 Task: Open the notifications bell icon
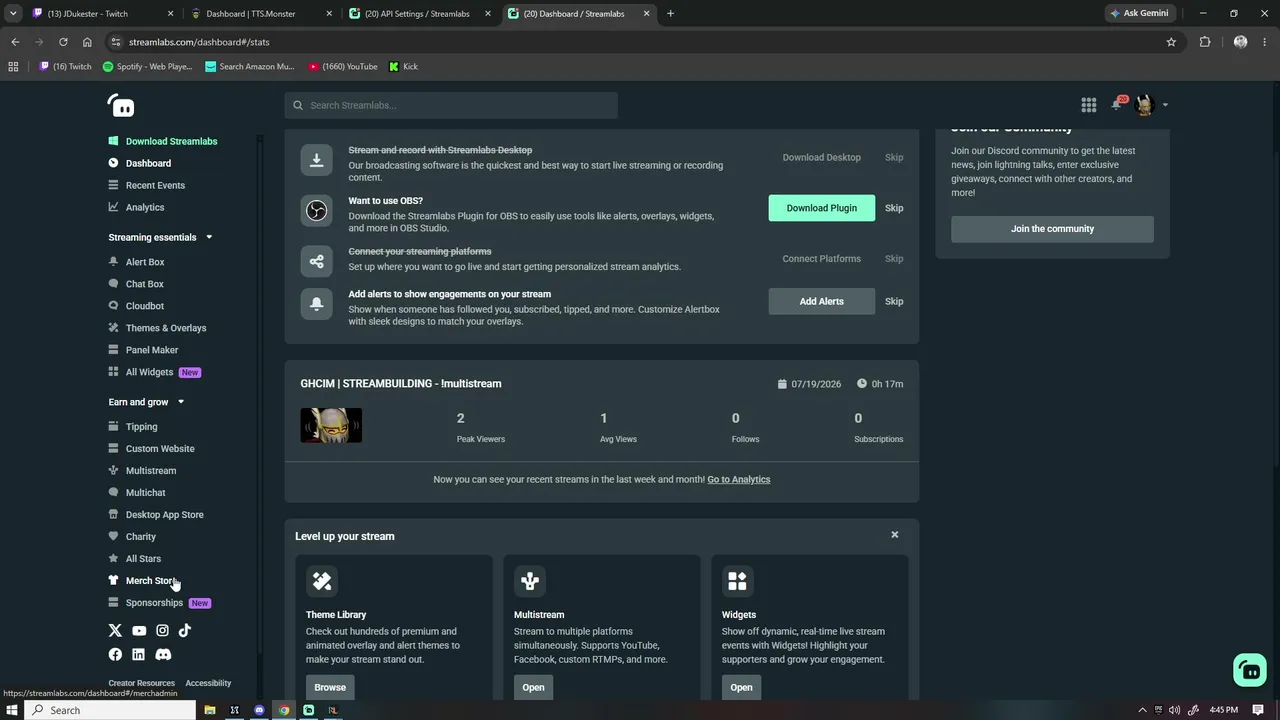pos(1118,104)
